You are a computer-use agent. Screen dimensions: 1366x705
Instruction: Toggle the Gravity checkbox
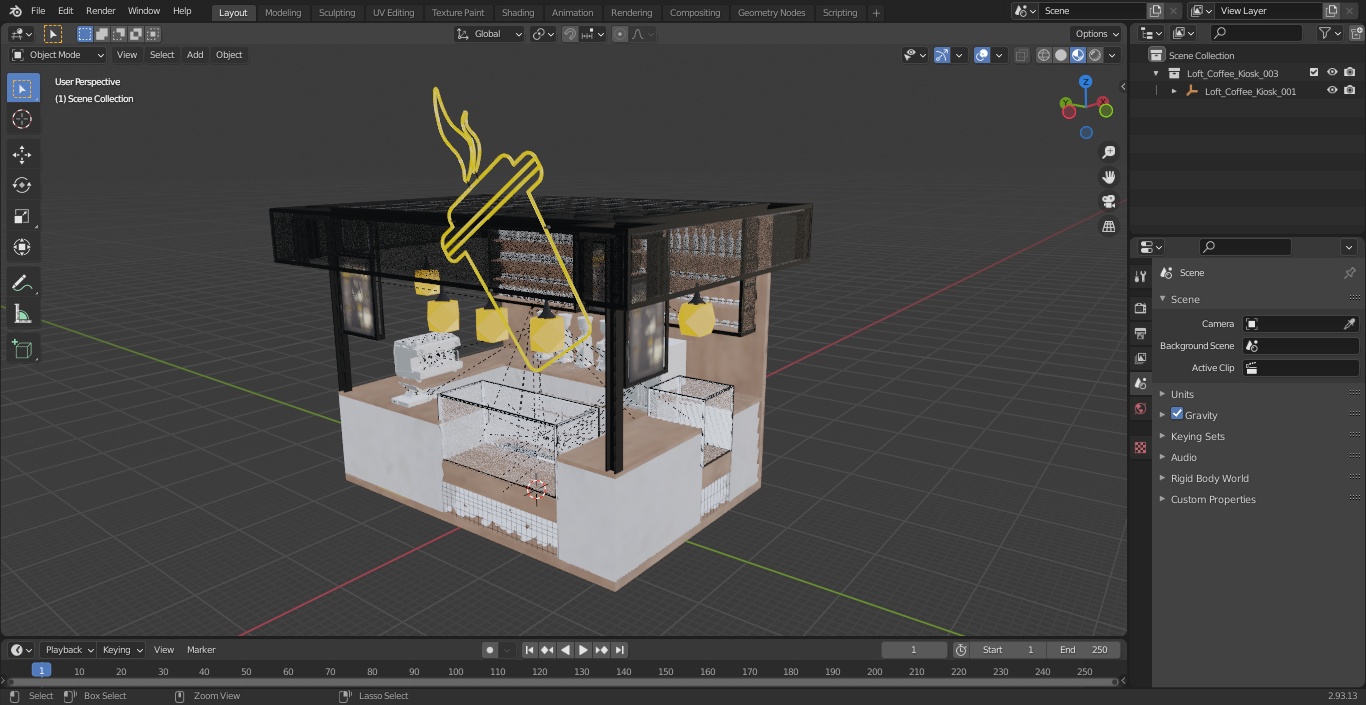point(1177,414)
